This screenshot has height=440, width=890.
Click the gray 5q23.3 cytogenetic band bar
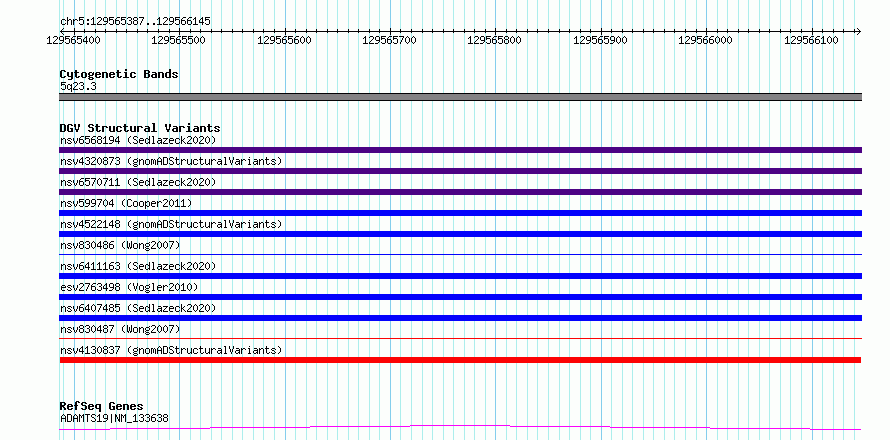click(460, 97)
